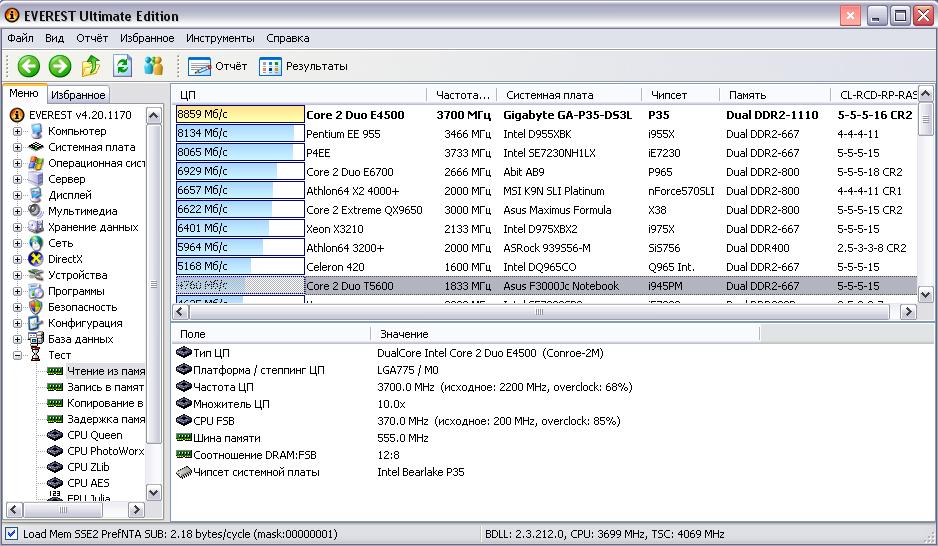The width and height of the screenshot is (938, 546).
Task: Click the Refresh toolbar icon
Action: tap(123, 66)
